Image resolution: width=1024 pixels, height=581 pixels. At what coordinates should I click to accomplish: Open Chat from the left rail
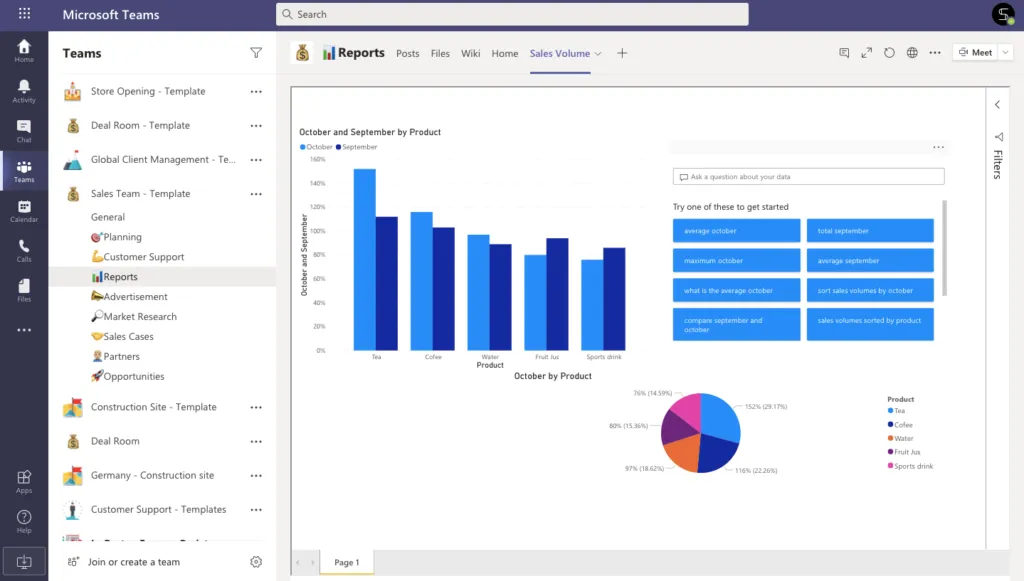pos(24,131)
